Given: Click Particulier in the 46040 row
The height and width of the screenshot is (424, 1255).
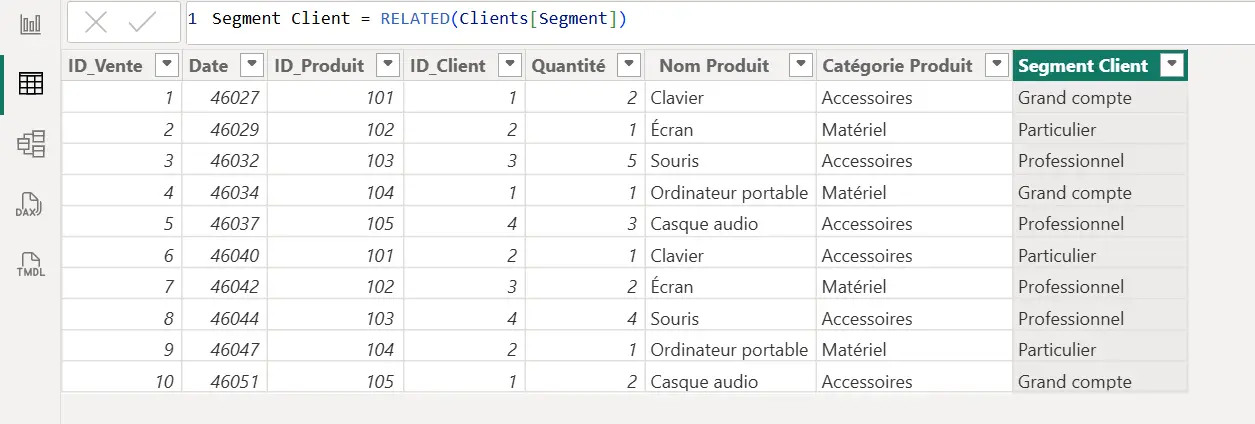Looking at the screenshot, I should [1057, 256].
